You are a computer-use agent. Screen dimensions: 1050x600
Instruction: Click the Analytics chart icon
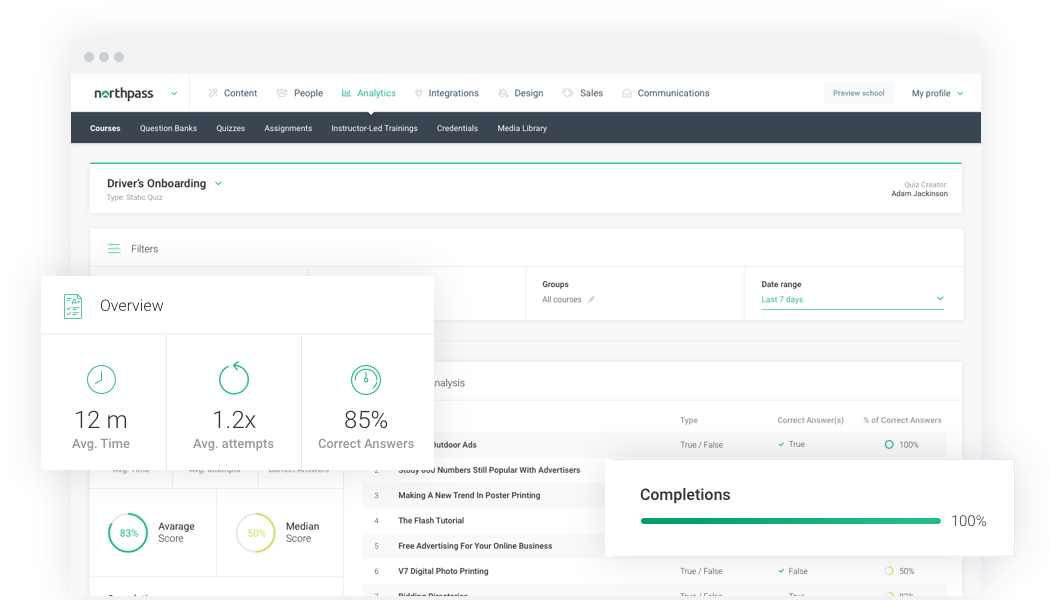pyautogui.click(x=346, y=93)
